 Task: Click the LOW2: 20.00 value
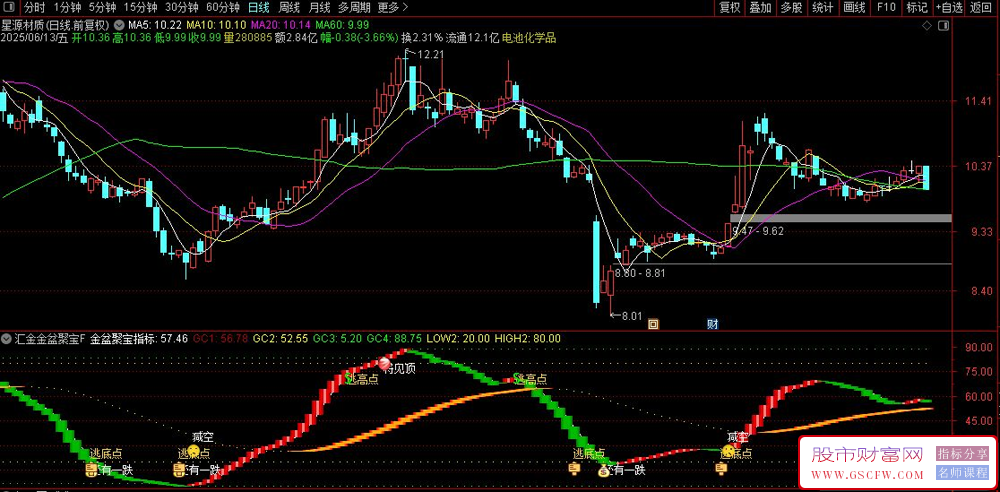coord(459,338)
